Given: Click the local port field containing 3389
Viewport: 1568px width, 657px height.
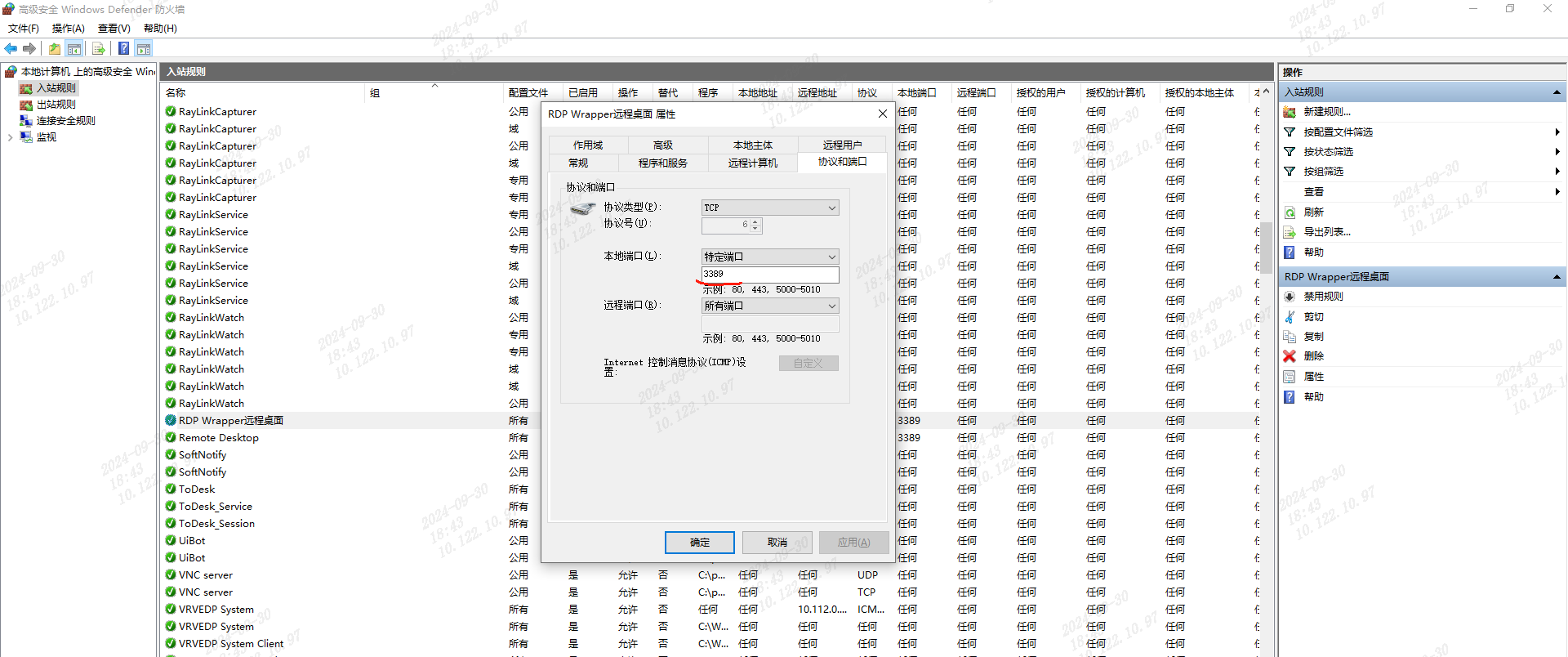Looking at the screenshot, I should [770, 275].
